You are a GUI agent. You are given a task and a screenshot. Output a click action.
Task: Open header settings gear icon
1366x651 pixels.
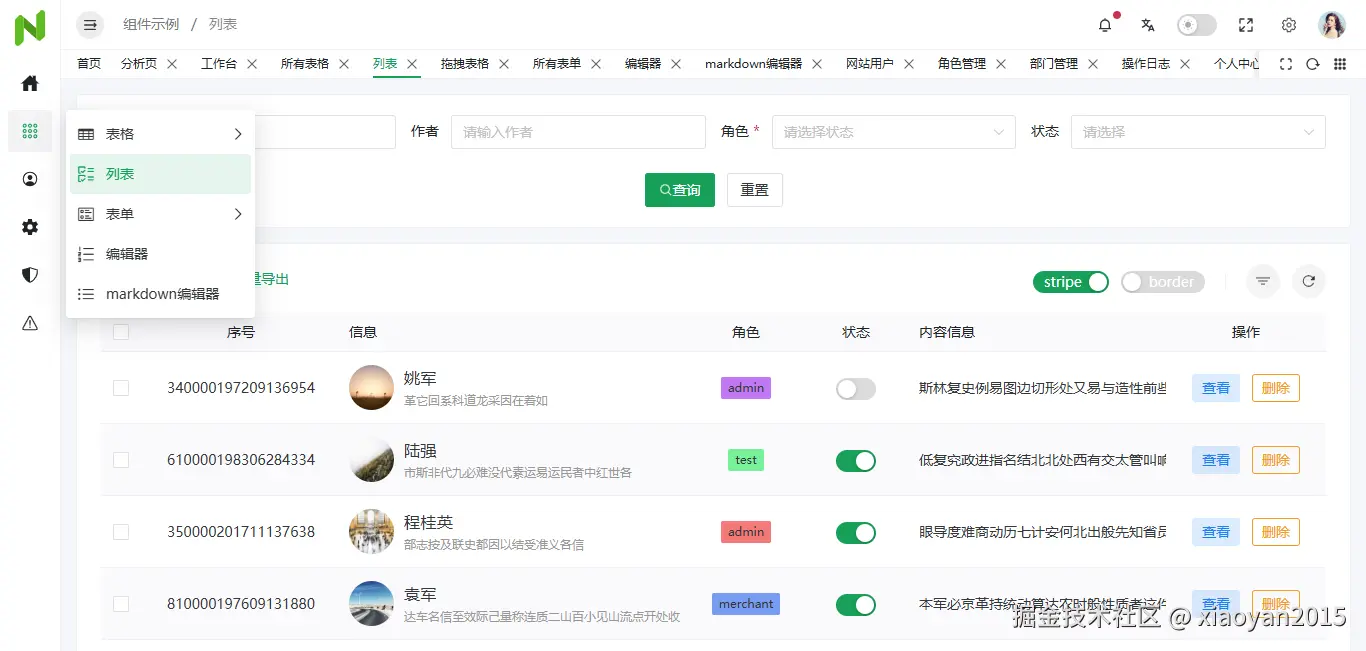(1289, 25)
